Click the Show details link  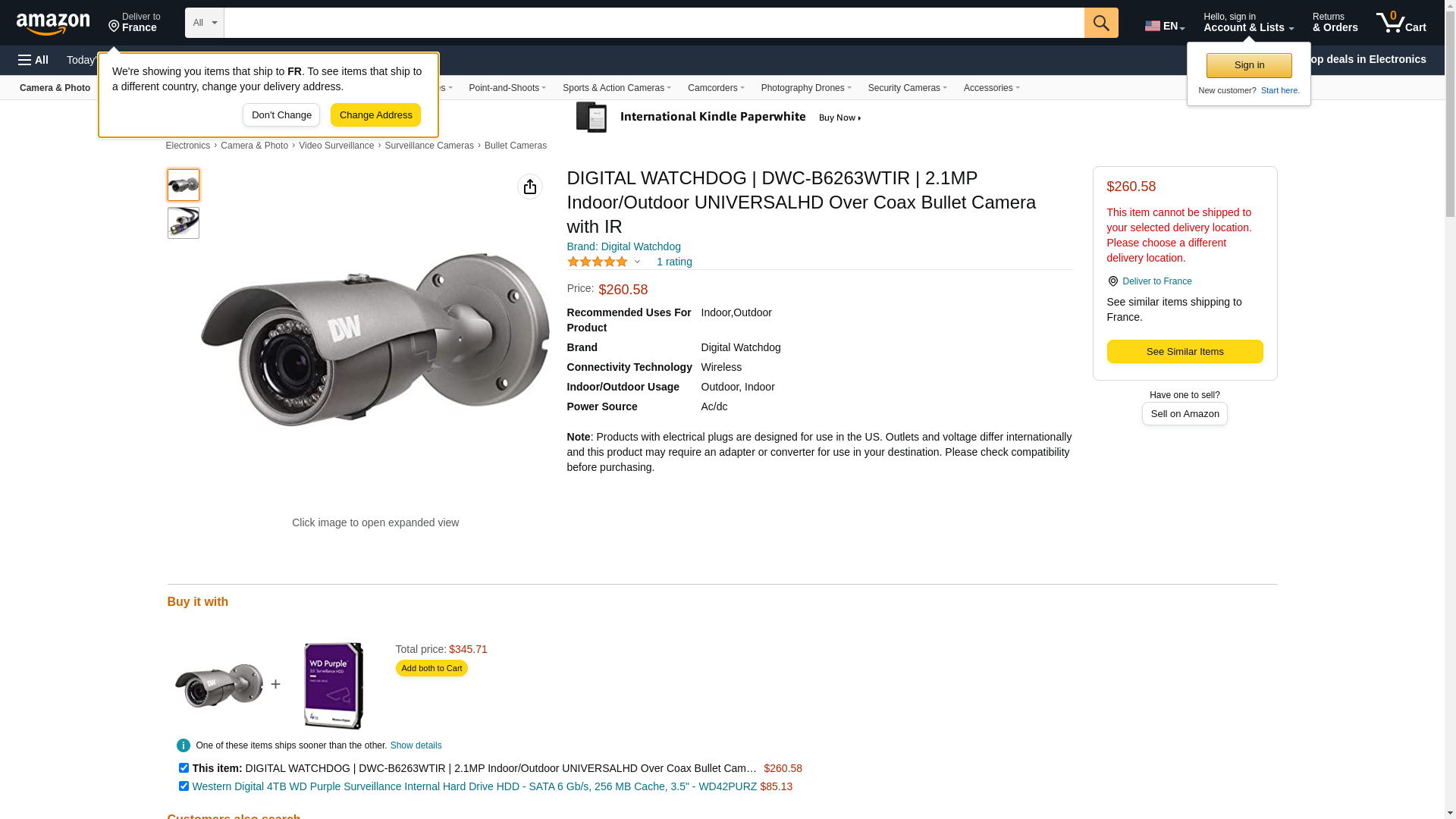pos(416,745)
